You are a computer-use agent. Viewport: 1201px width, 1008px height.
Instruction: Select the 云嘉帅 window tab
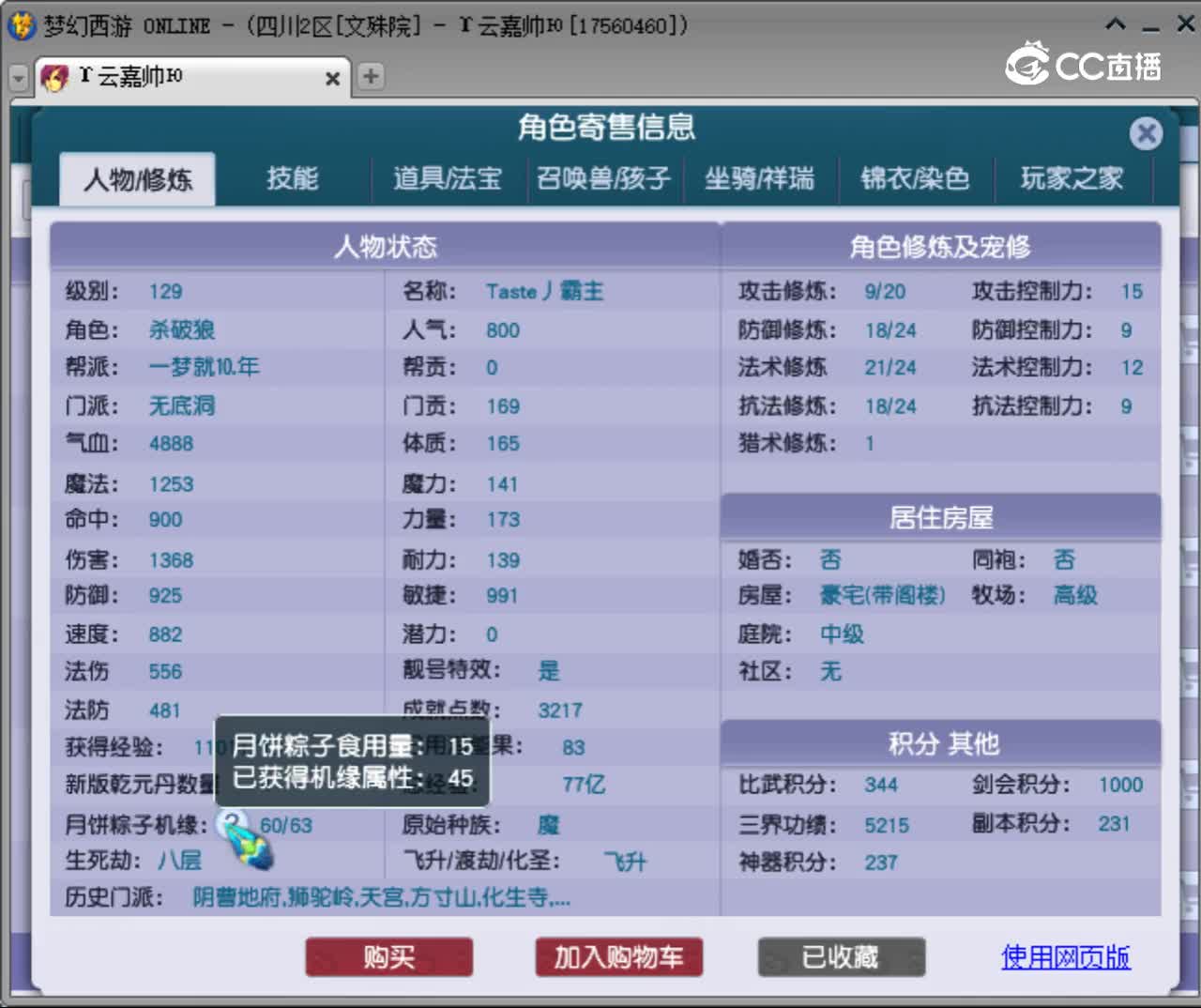tap(192, 77)
